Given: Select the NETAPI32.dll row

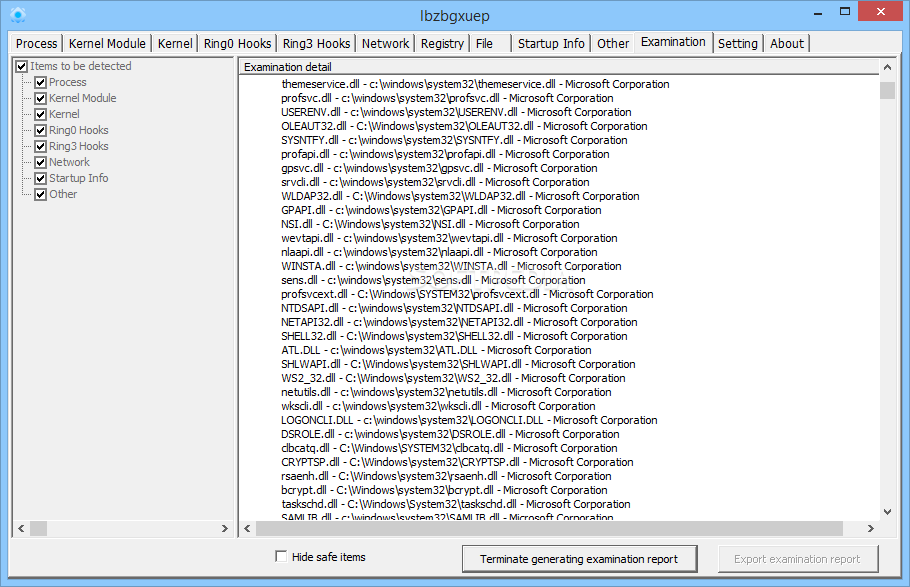Looking at the screenshot, I should 459,322.
